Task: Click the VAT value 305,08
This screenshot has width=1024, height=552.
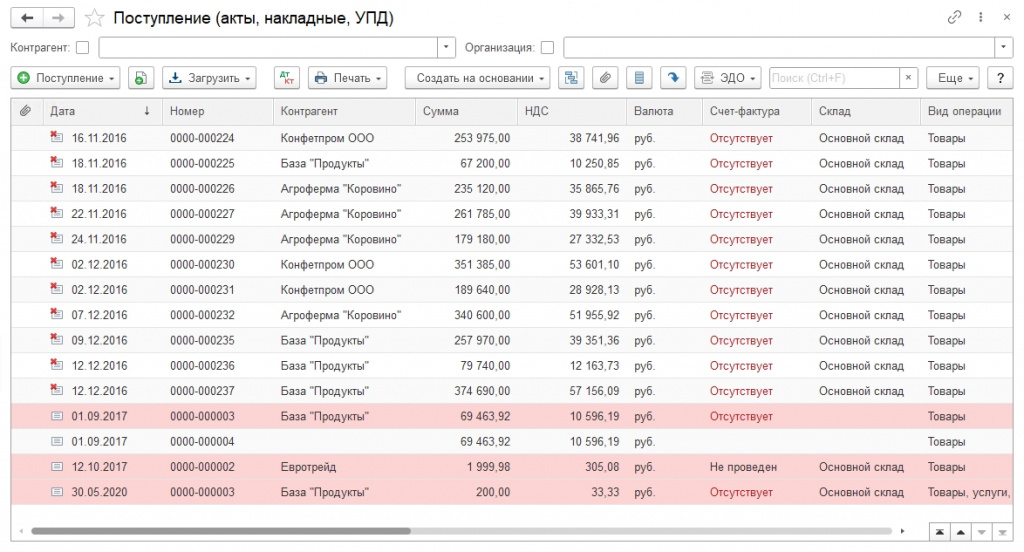Action: click(601, 467)
